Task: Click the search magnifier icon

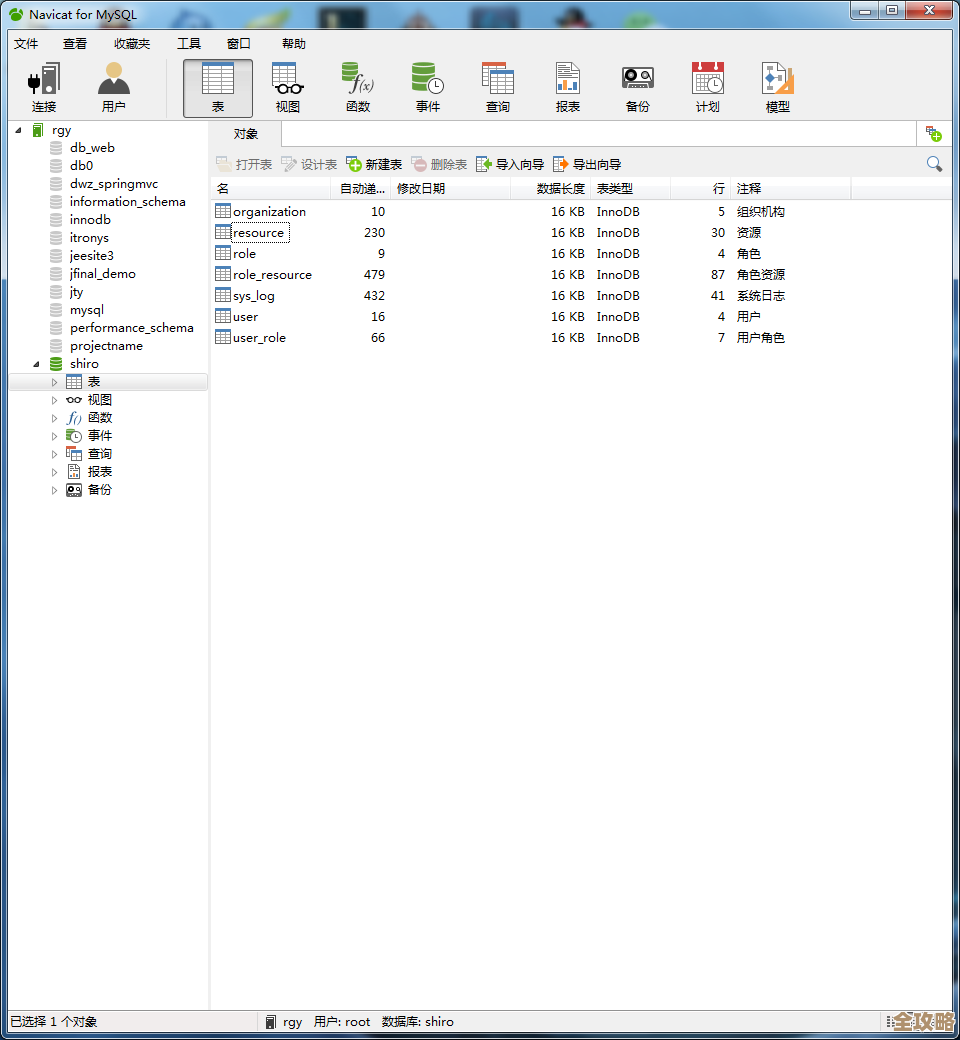Action: coord(934,164)
